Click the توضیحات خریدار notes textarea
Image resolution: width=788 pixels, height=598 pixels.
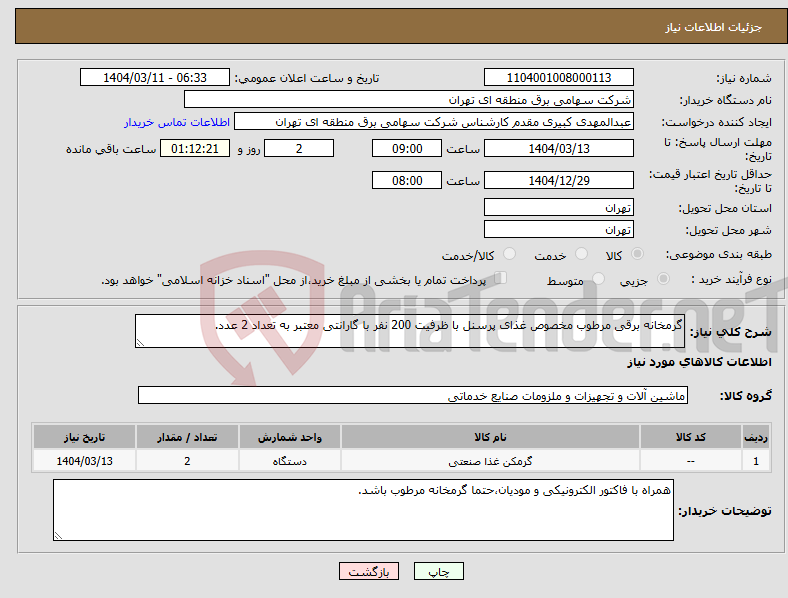363,510
